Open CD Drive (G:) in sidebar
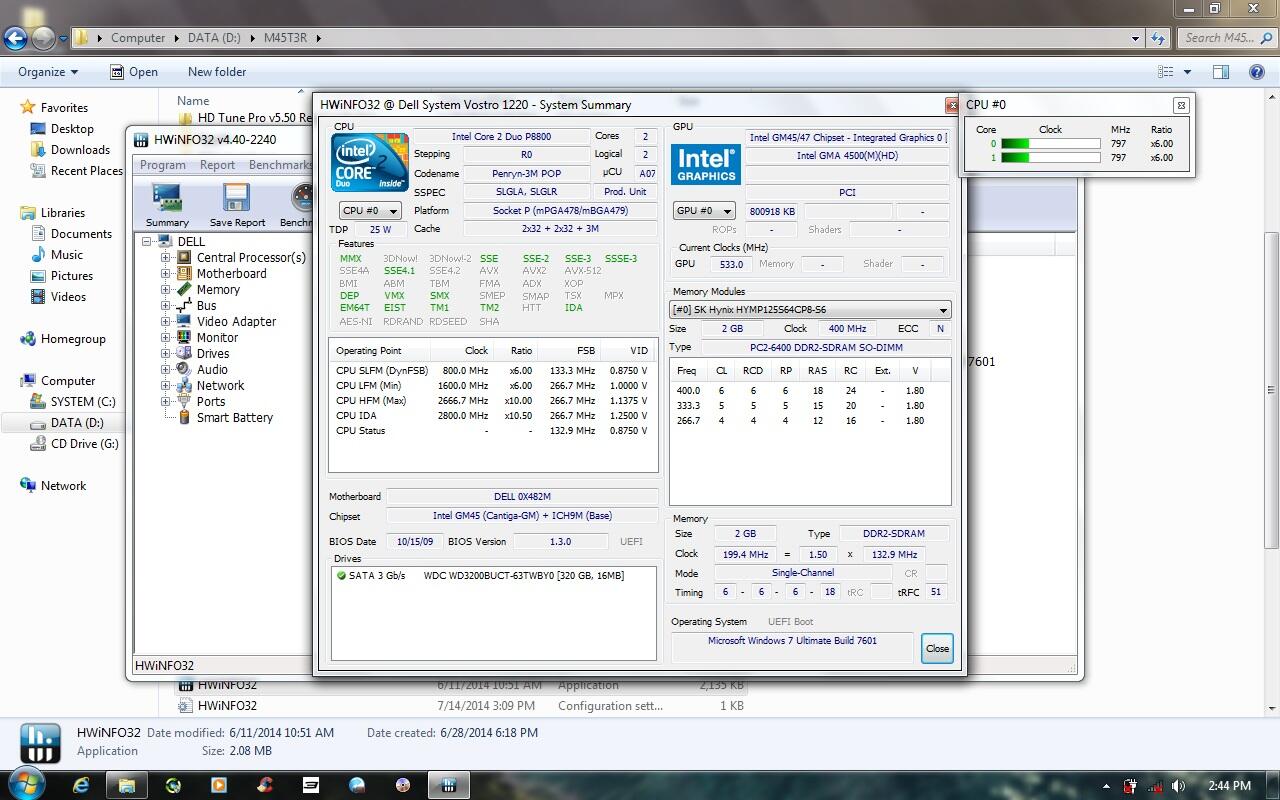 pyautogui.click(x=84, y=444)
